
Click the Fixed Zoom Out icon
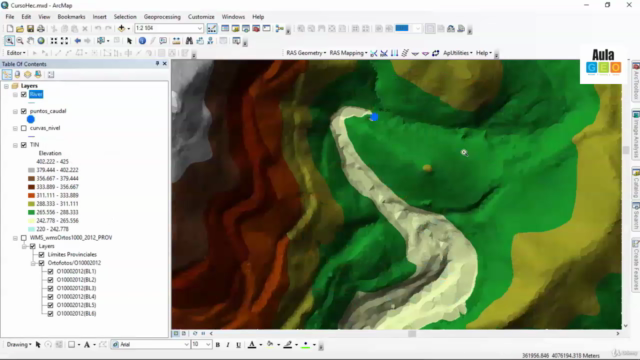tap(64, 41)
